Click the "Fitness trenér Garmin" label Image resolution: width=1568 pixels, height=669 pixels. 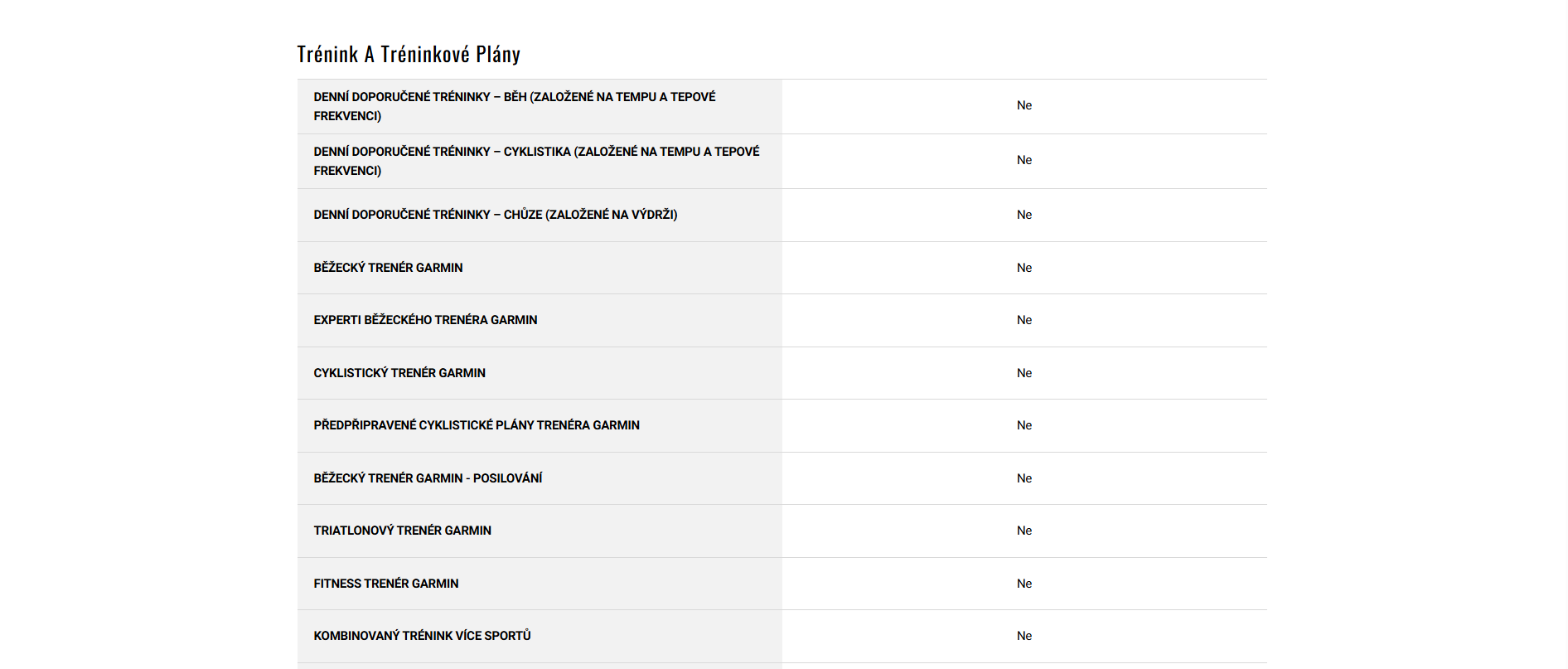pos(385,584)
